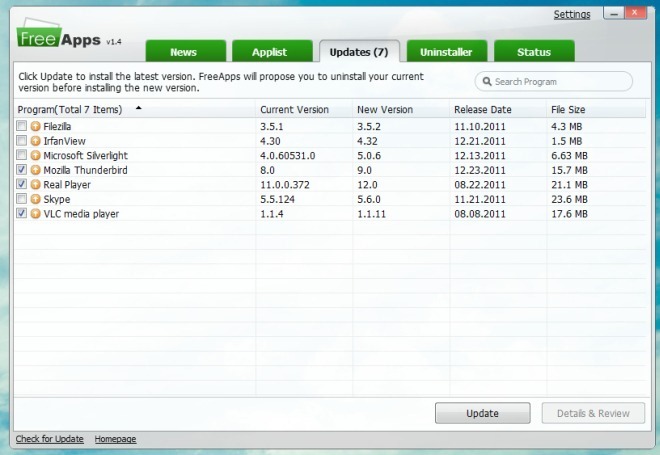660x455 pixels.
Task: Click the update icon next to Skype
Action: tap(35, 199)
